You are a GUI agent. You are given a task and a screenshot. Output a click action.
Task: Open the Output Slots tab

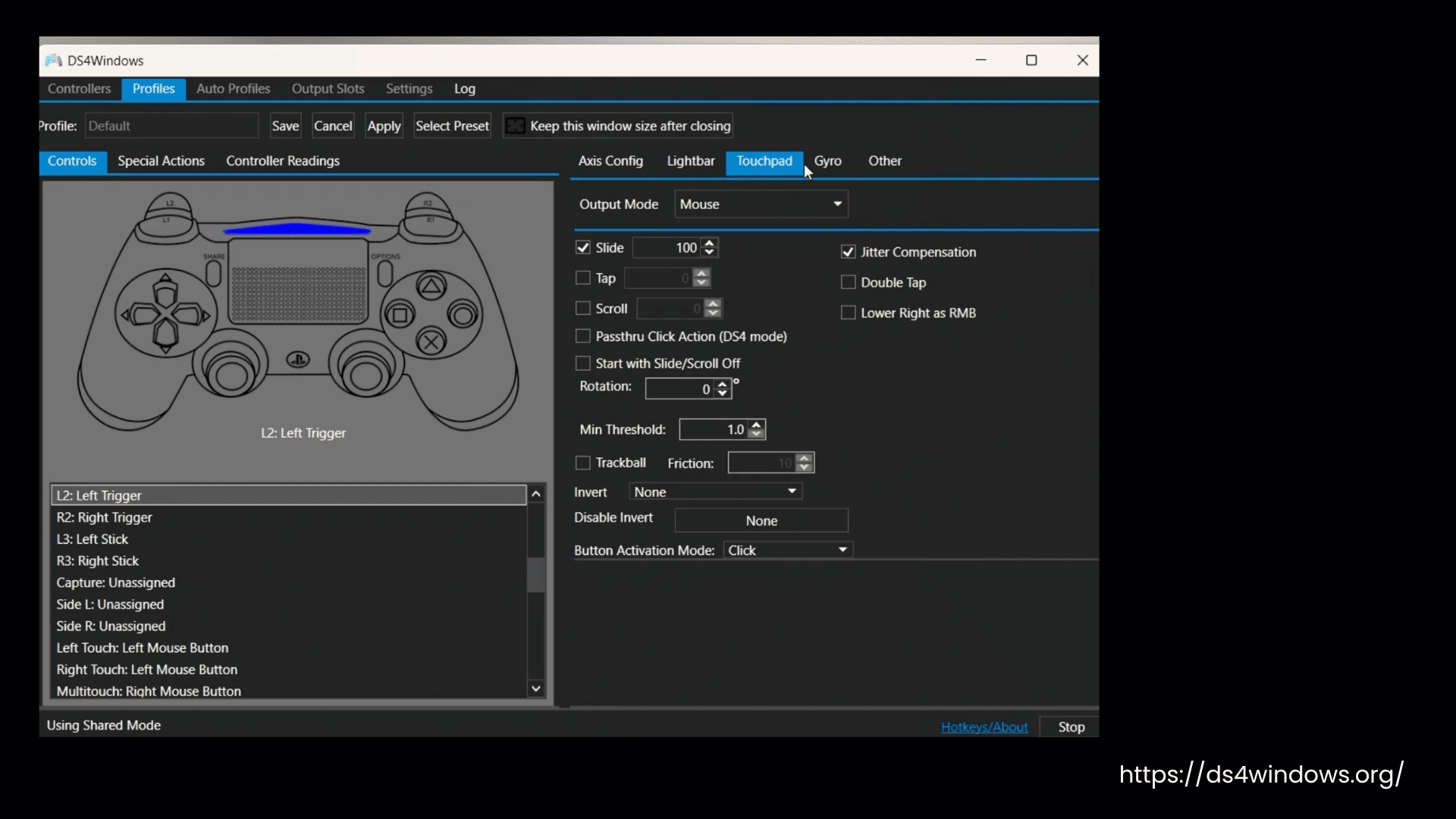coord(328,89)
